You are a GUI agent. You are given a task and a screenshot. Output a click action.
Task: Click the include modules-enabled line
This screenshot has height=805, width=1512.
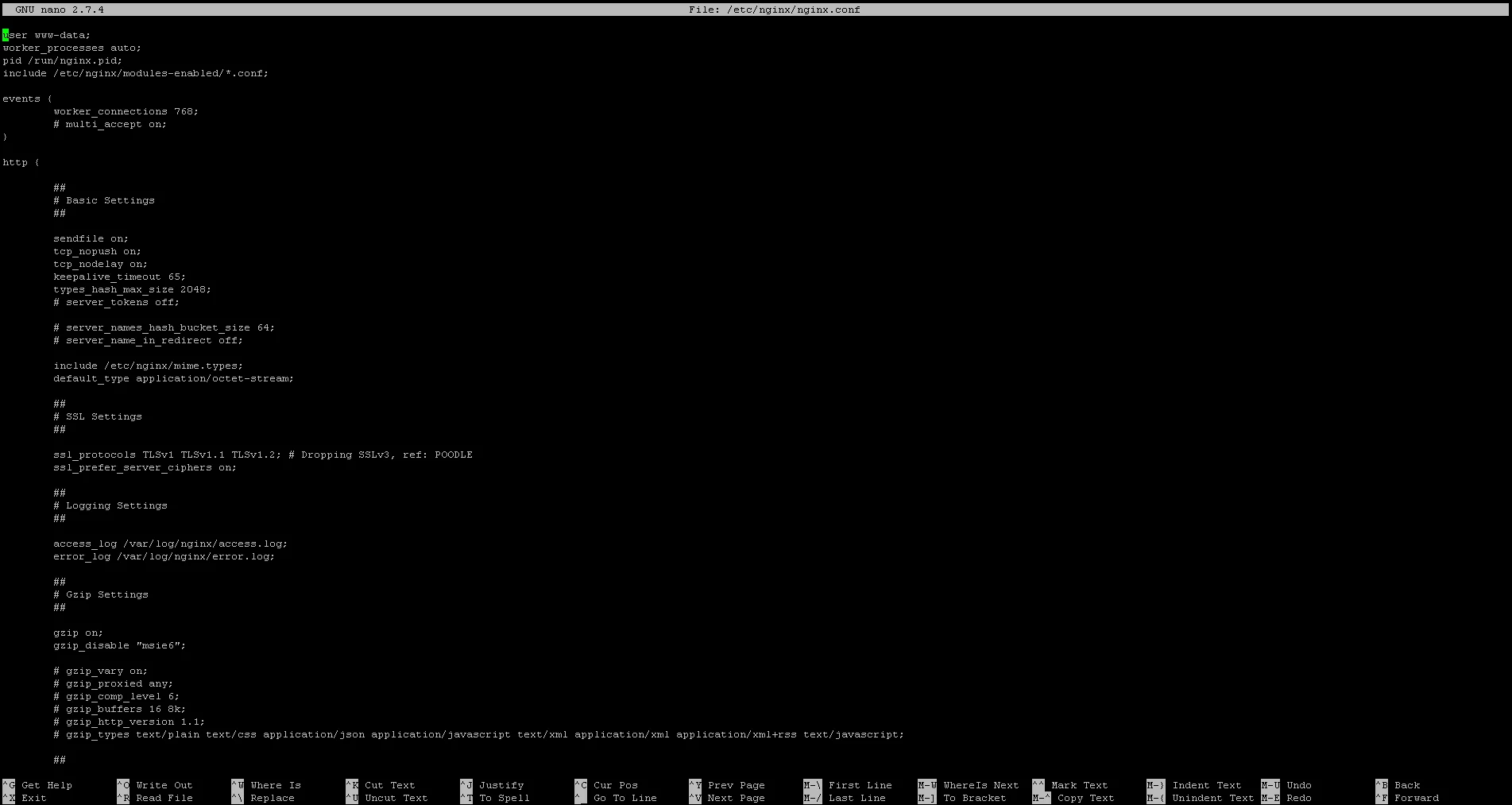136,73
